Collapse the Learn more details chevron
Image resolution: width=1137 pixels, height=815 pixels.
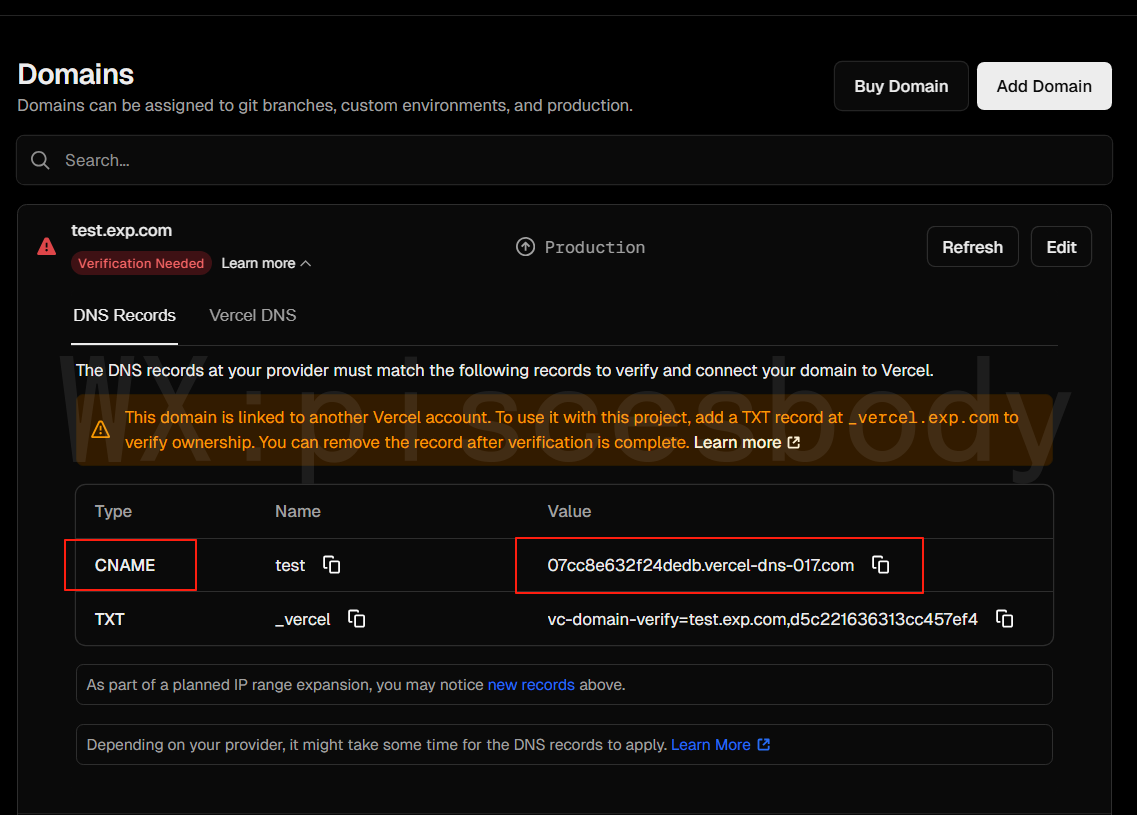pyautogui.click(x=306, y=264)
